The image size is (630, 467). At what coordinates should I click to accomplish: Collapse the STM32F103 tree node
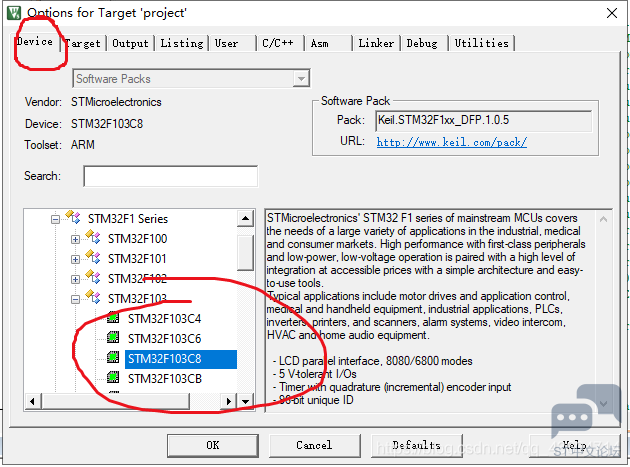click(x=75, y=299)
